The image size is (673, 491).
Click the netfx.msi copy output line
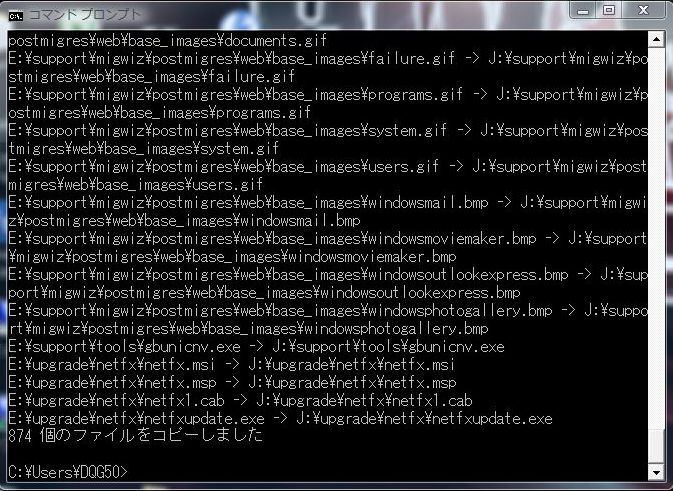pos(231,364)
